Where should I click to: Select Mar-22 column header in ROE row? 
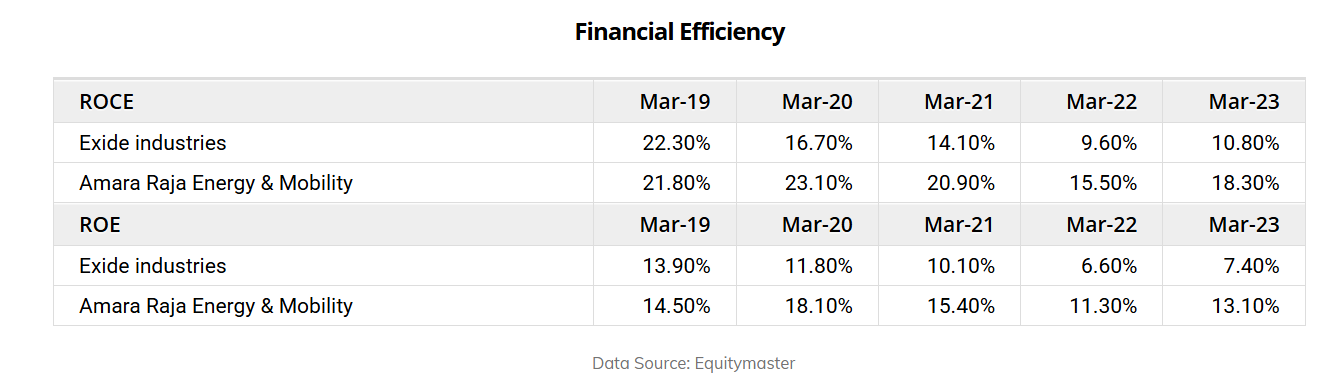[x=1102, y=225]
